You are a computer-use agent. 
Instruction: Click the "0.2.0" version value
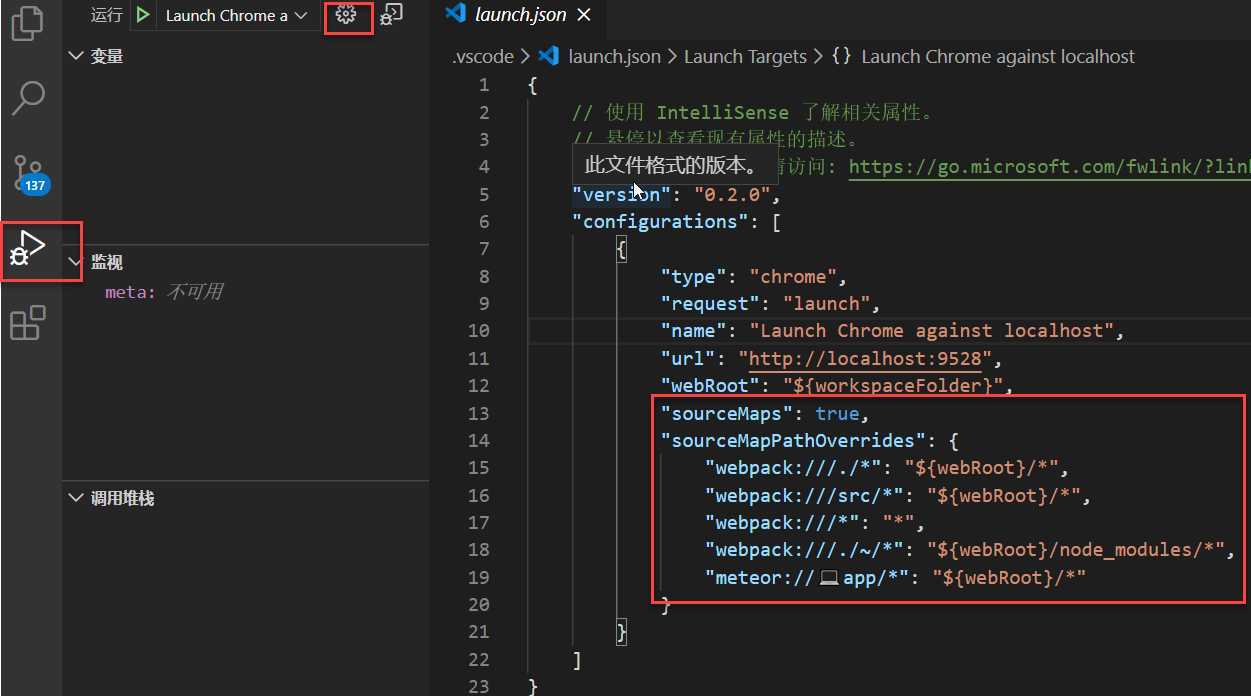(x=731, y=194)
